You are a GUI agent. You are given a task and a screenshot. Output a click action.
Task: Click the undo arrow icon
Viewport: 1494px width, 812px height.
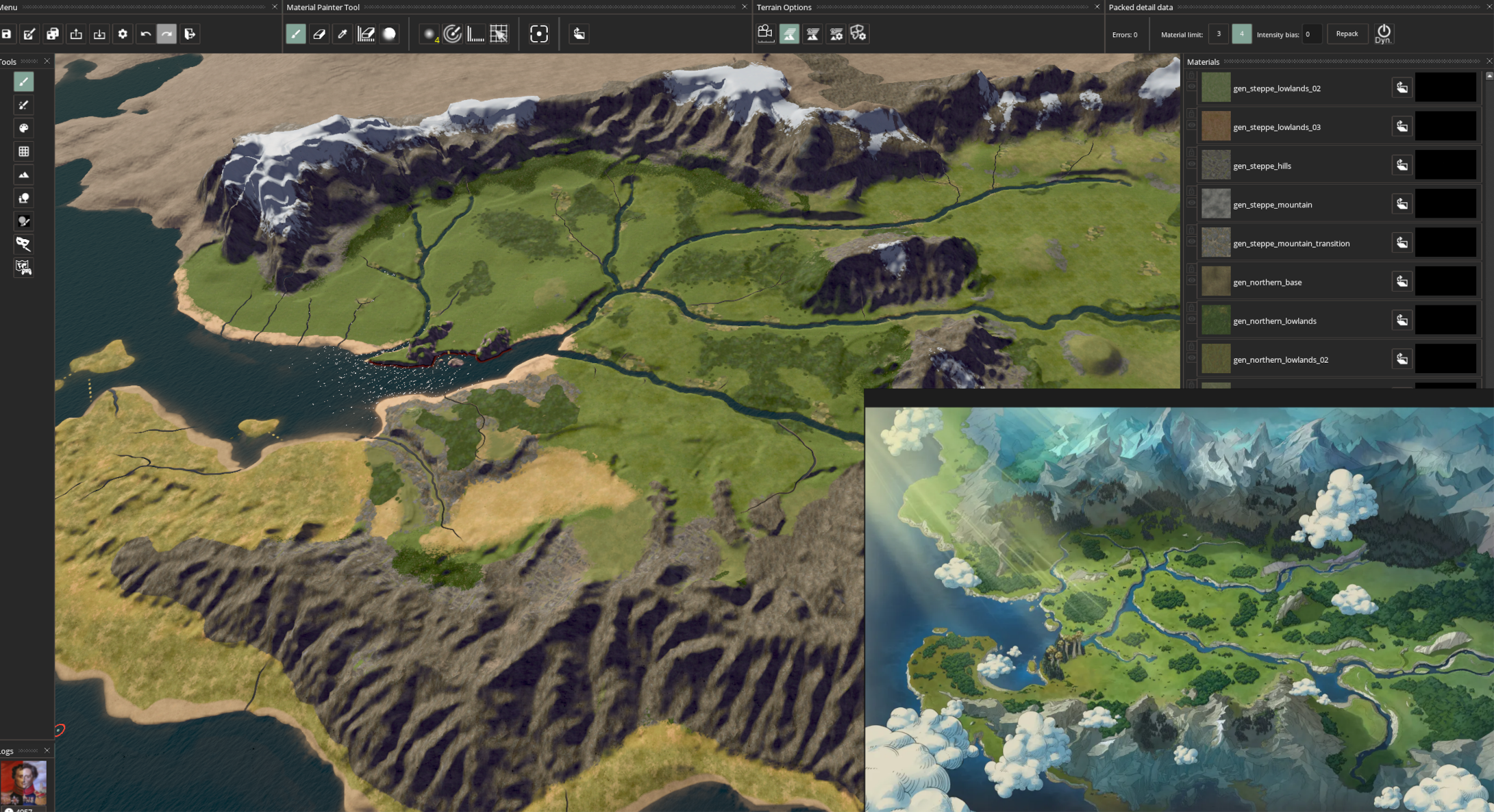(x=145, y=34)
